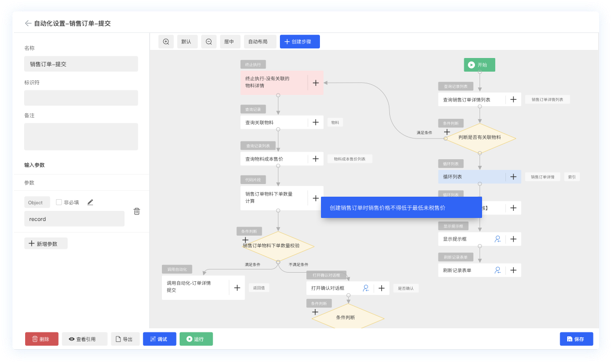
Task: Click the 自动布局 toolbar button
Action: 260,42
